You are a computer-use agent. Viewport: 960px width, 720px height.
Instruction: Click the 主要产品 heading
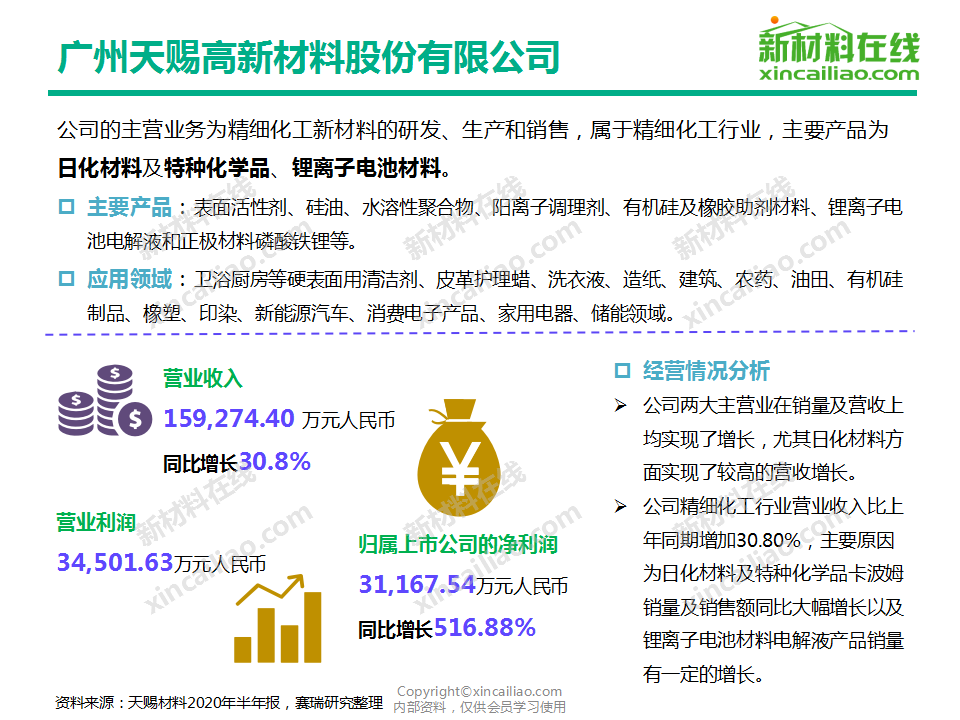point(129,207)
